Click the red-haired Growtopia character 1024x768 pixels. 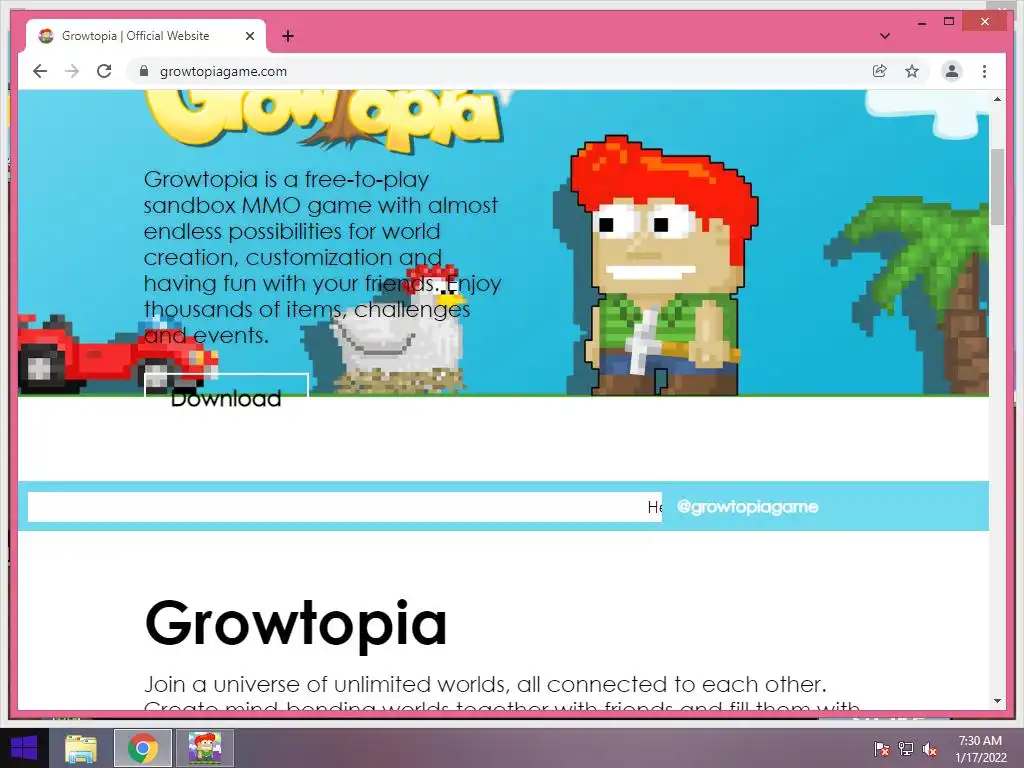pos(665,265)
